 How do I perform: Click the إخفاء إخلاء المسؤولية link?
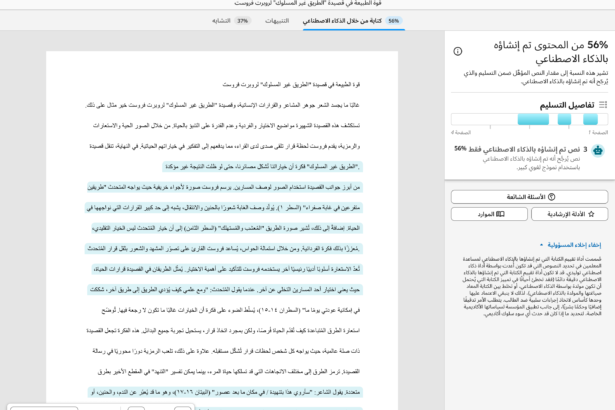(574, 245)
